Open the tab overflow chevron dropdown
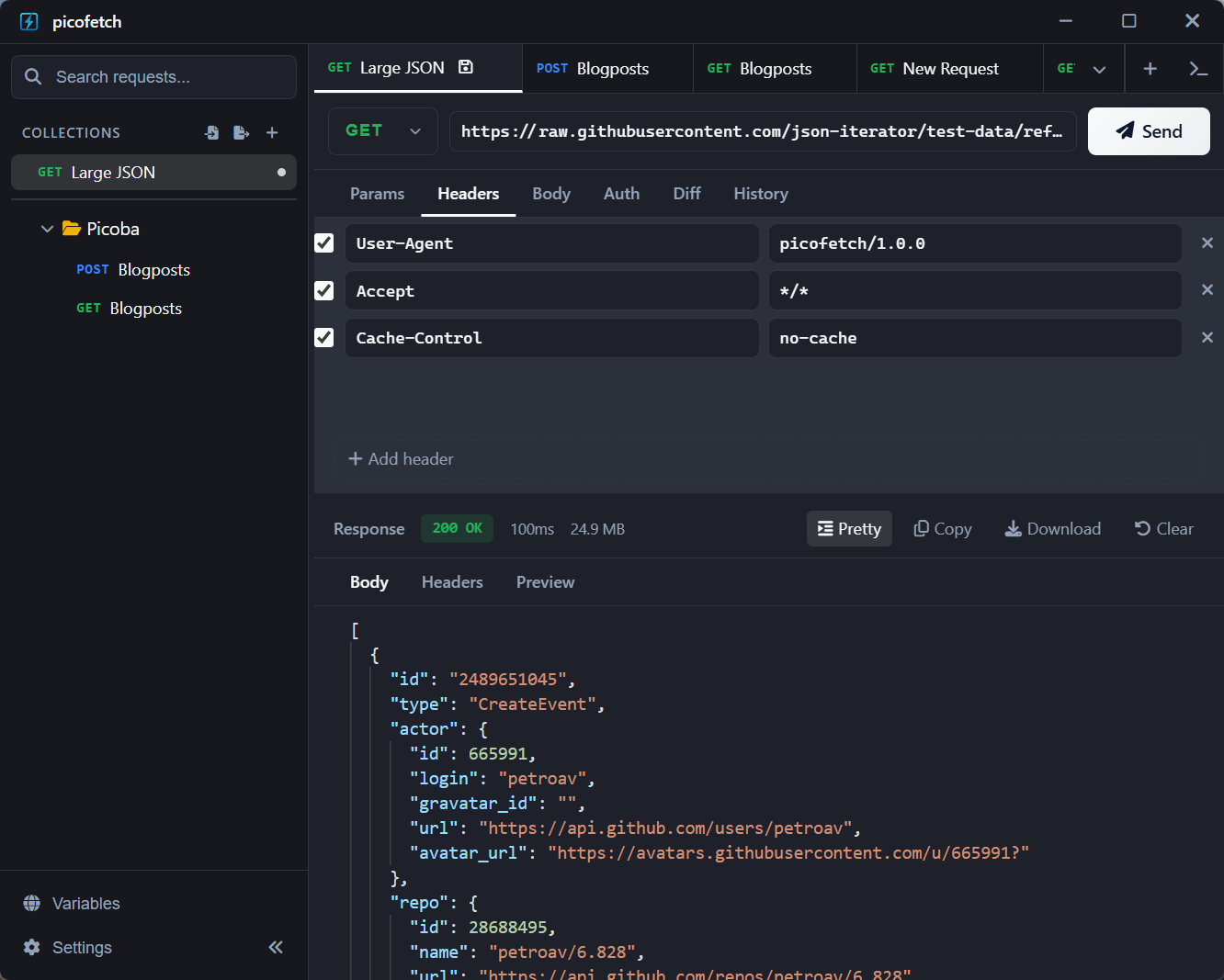 pos(1099,69)
